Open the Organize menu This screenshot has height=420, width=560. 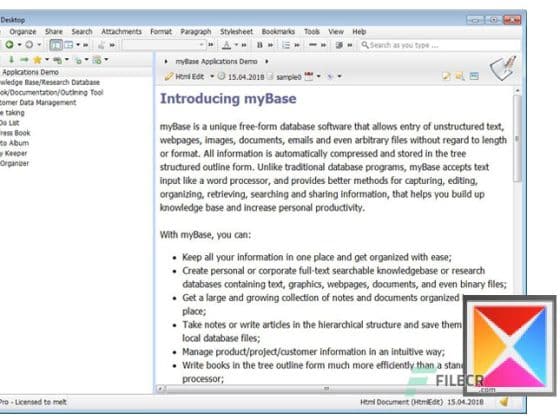(23, 32)
